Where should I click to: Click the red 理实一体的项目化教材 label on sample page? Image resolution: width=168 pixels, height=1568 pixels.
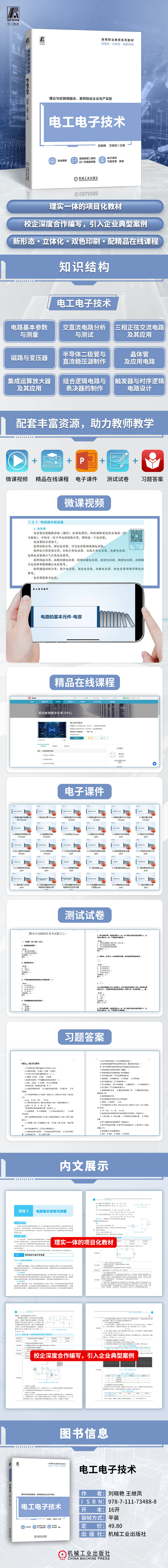[x=84, y=1242]
